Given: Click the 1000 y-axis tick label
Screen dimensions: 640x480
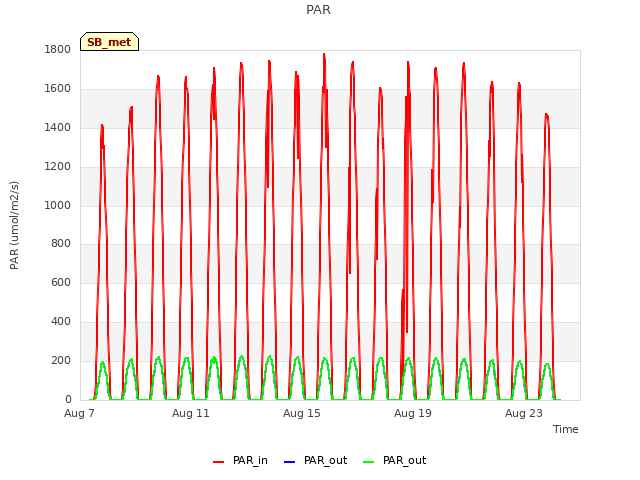Looking at the screenshot, I should (58, 205).
